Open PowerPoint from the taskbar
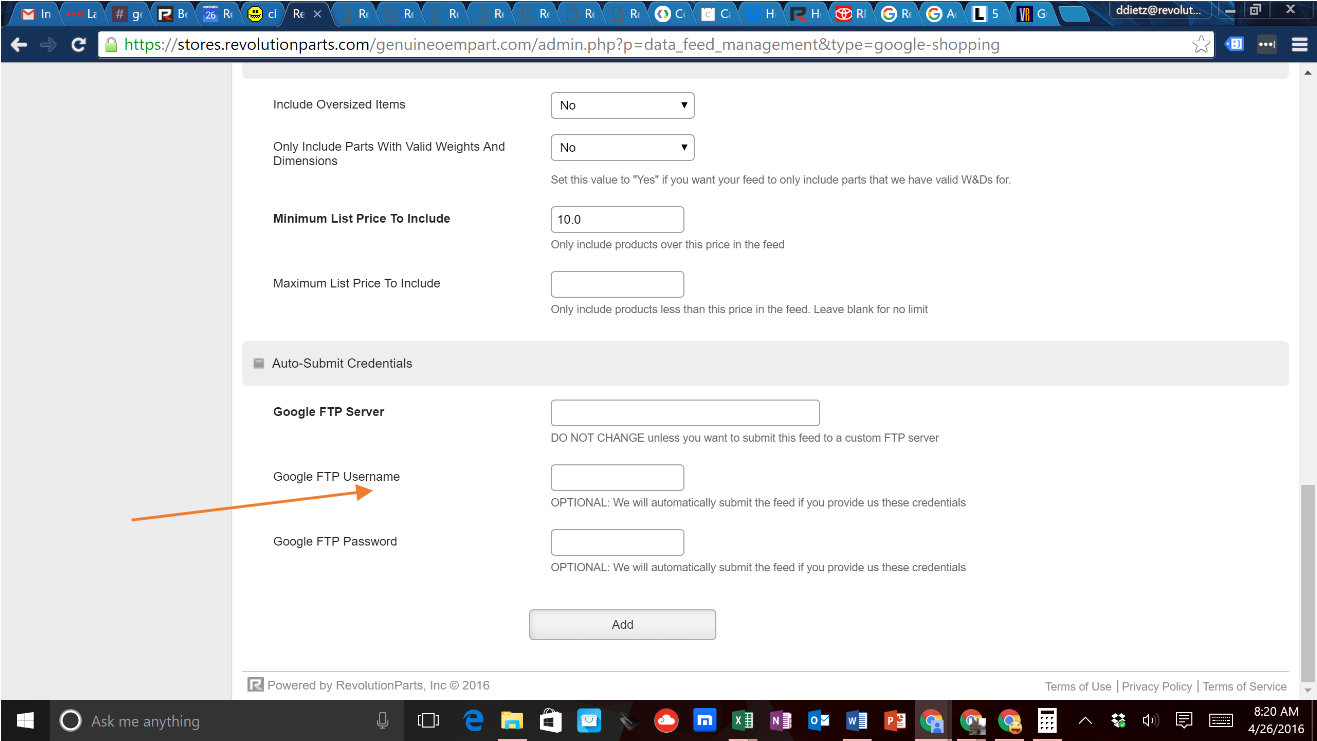This screenshot has width=1317, height=741. (895, 720)
